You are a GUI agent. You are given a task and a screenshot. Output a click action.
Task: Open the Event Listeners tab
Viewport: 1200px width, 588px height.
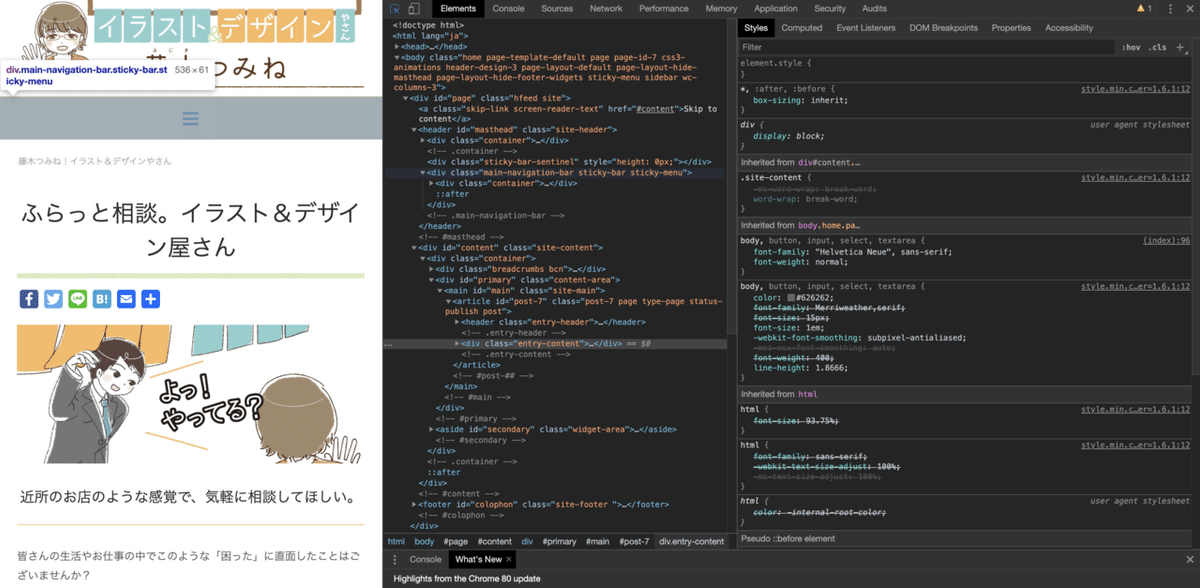866,28
